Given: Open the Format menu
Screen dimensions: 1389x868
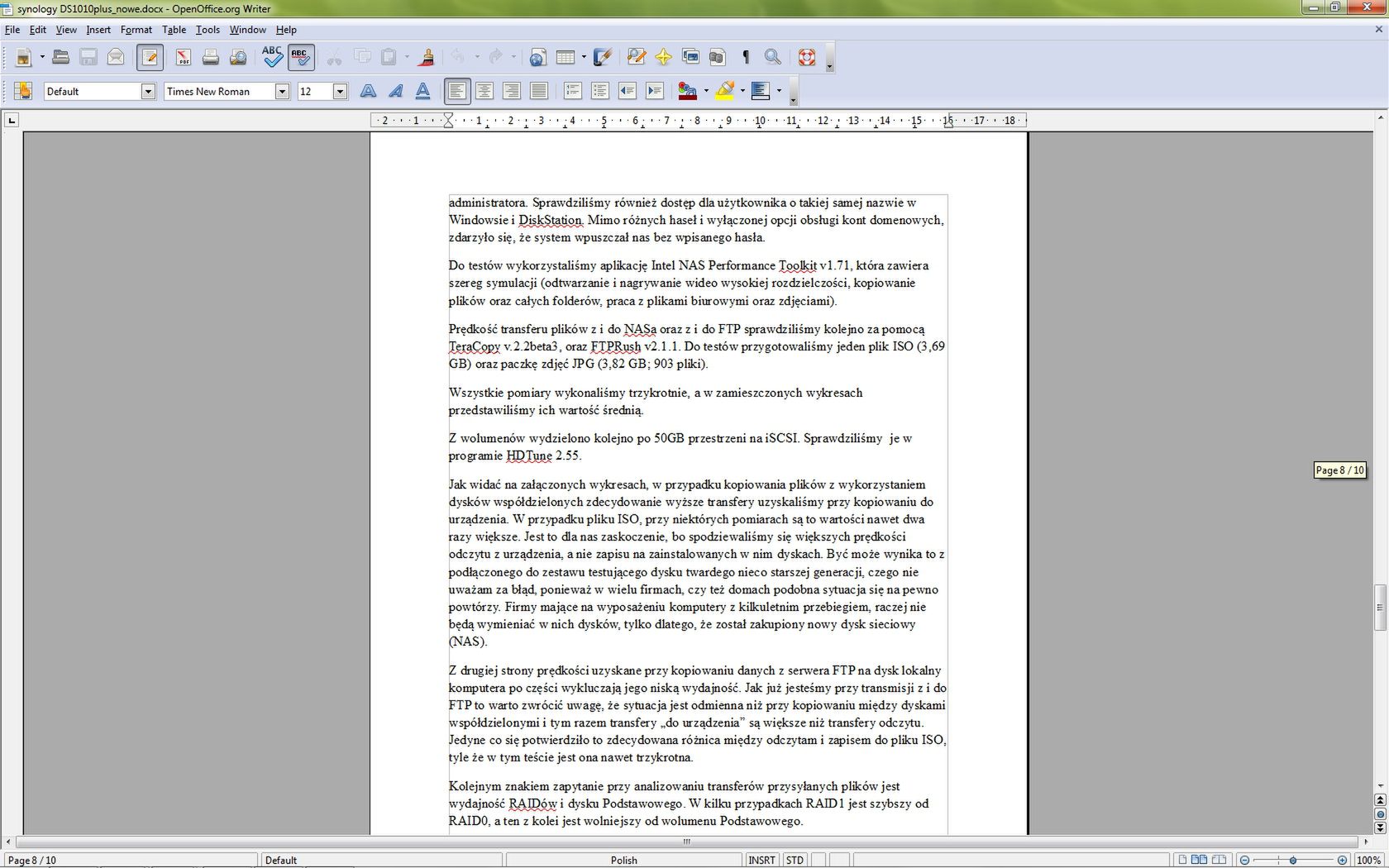Looking at the screenshot, I should pos(136,30).
